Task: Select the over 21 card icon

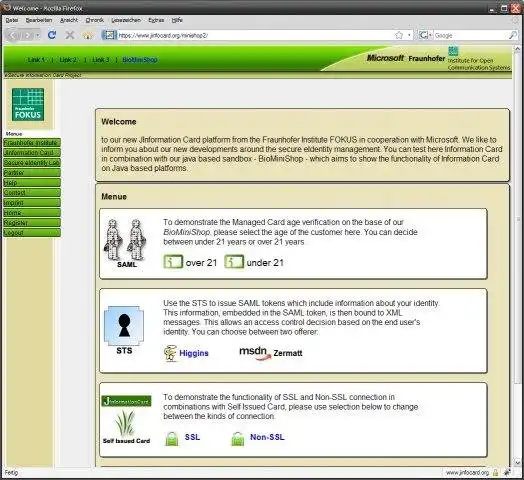Action: pyautogui.click(x=173, y=262)
